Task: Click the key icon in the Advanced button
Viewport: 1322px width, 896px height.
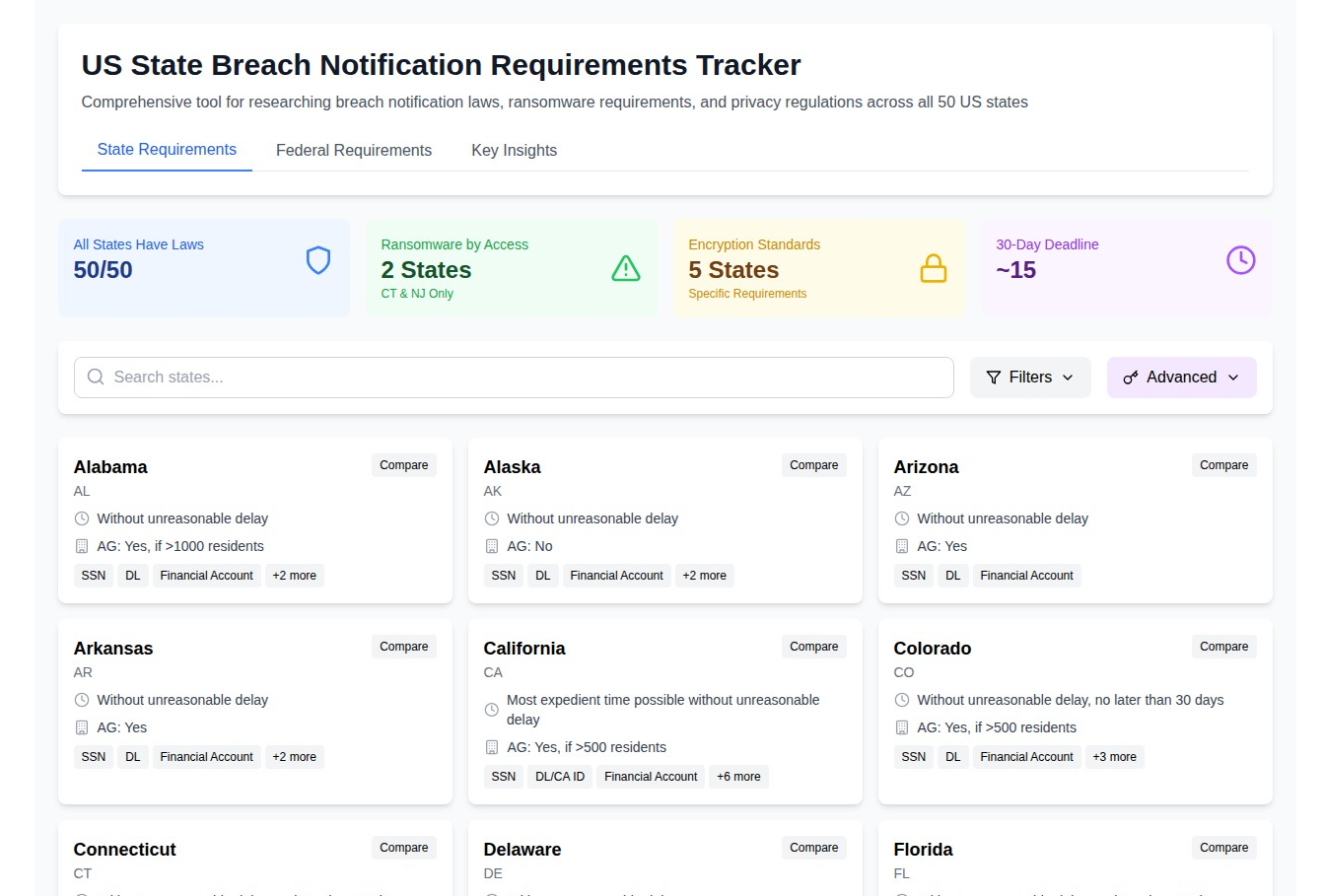Action: [1130, 377]
